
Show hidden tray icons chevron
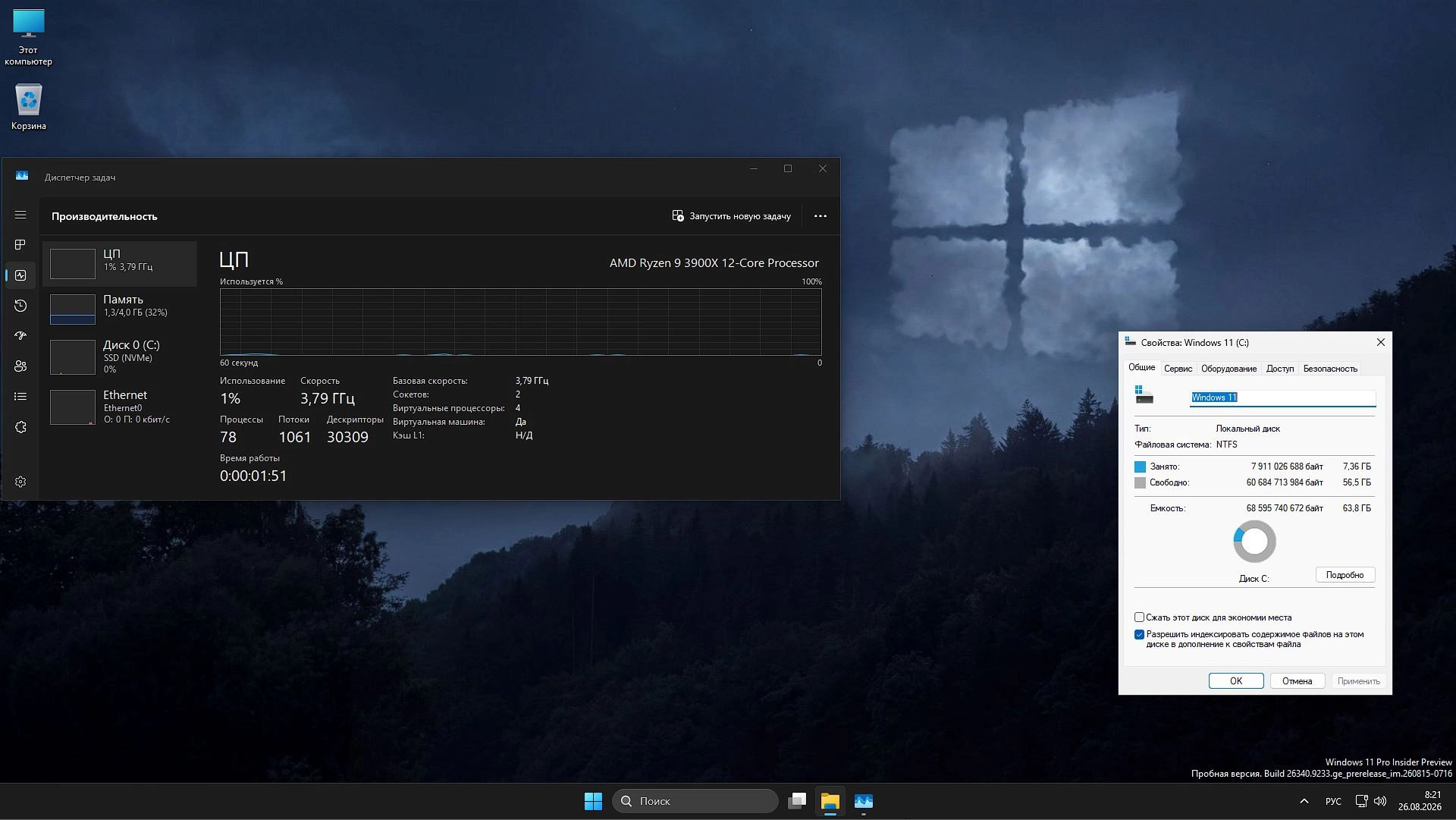click(1304, 801)
